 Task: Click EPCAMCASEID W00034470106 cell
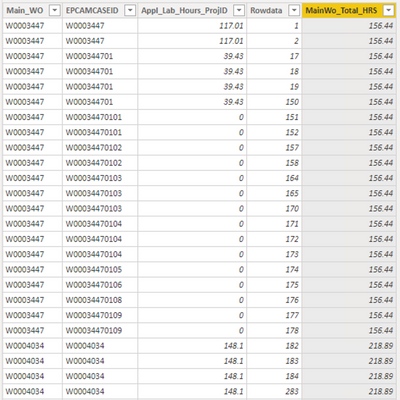[100, 285]
